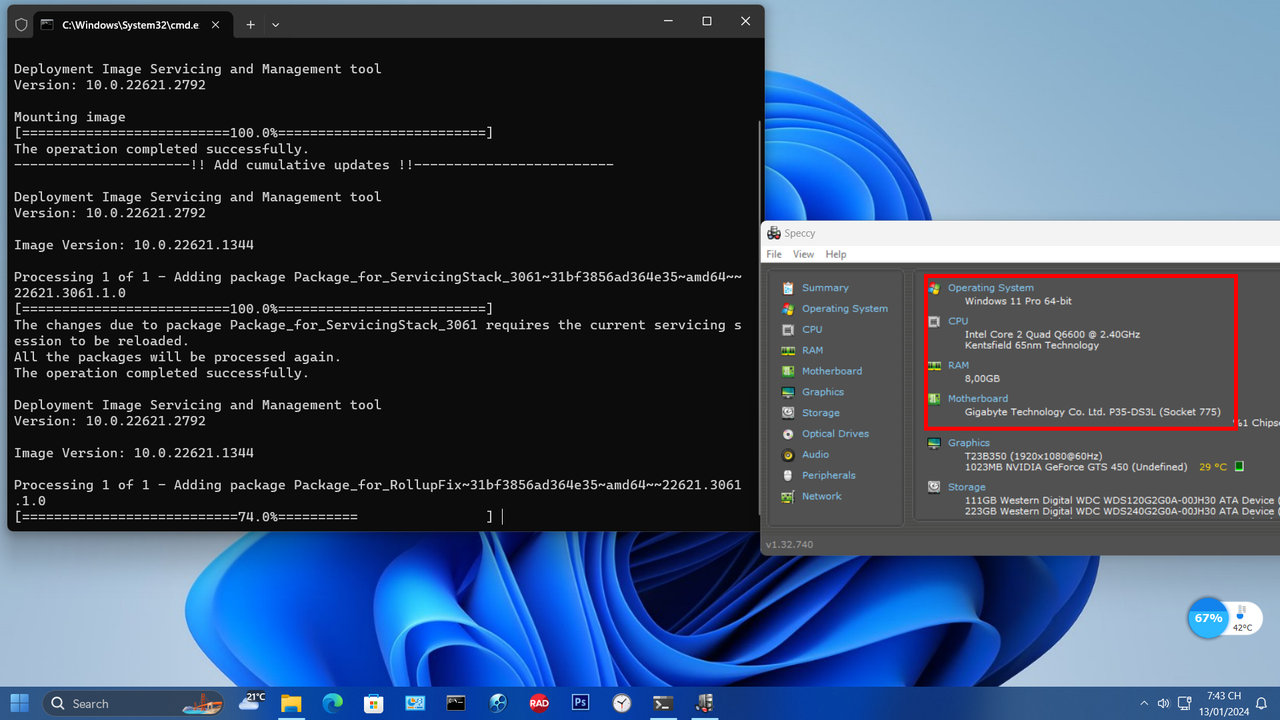Click the Speccy title bar app icon
This screenshot has height=720, width=1280.
point(774,233)
